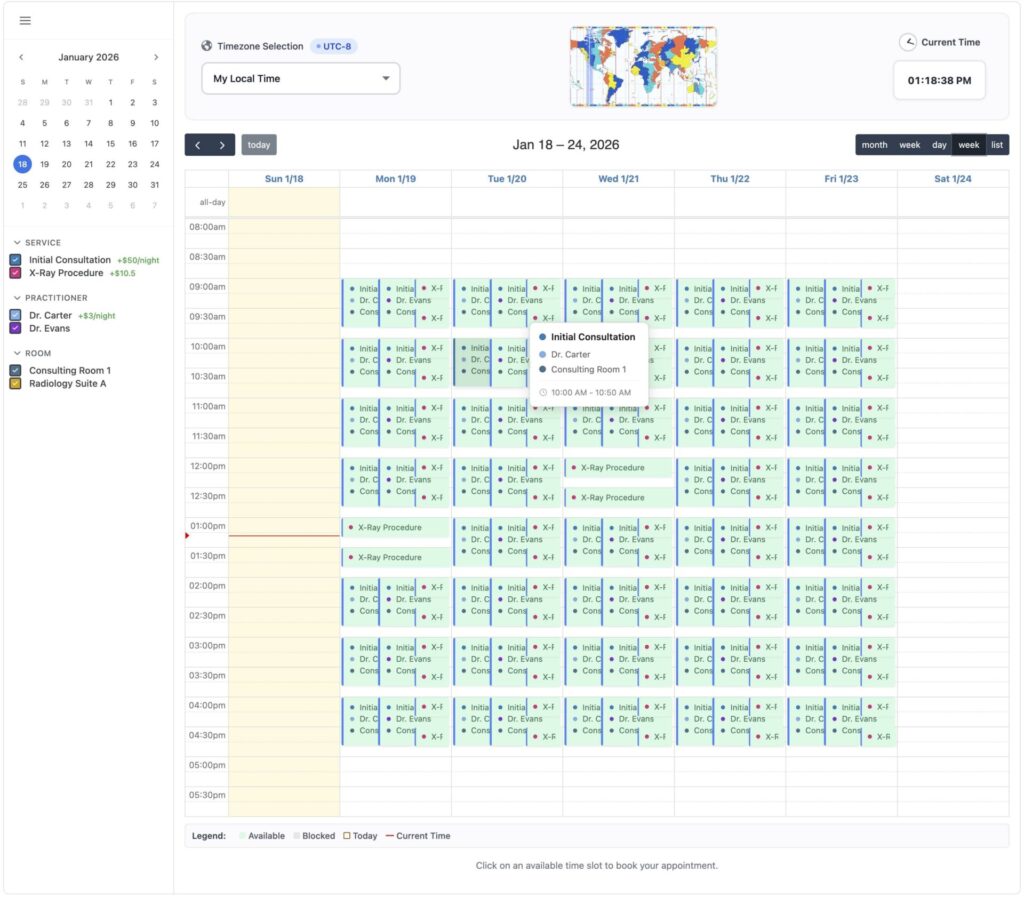The width and height of the screenshot is (1024, 897).
Task: Navigate to next week with right arrow
Action: [x=222, y=145]
